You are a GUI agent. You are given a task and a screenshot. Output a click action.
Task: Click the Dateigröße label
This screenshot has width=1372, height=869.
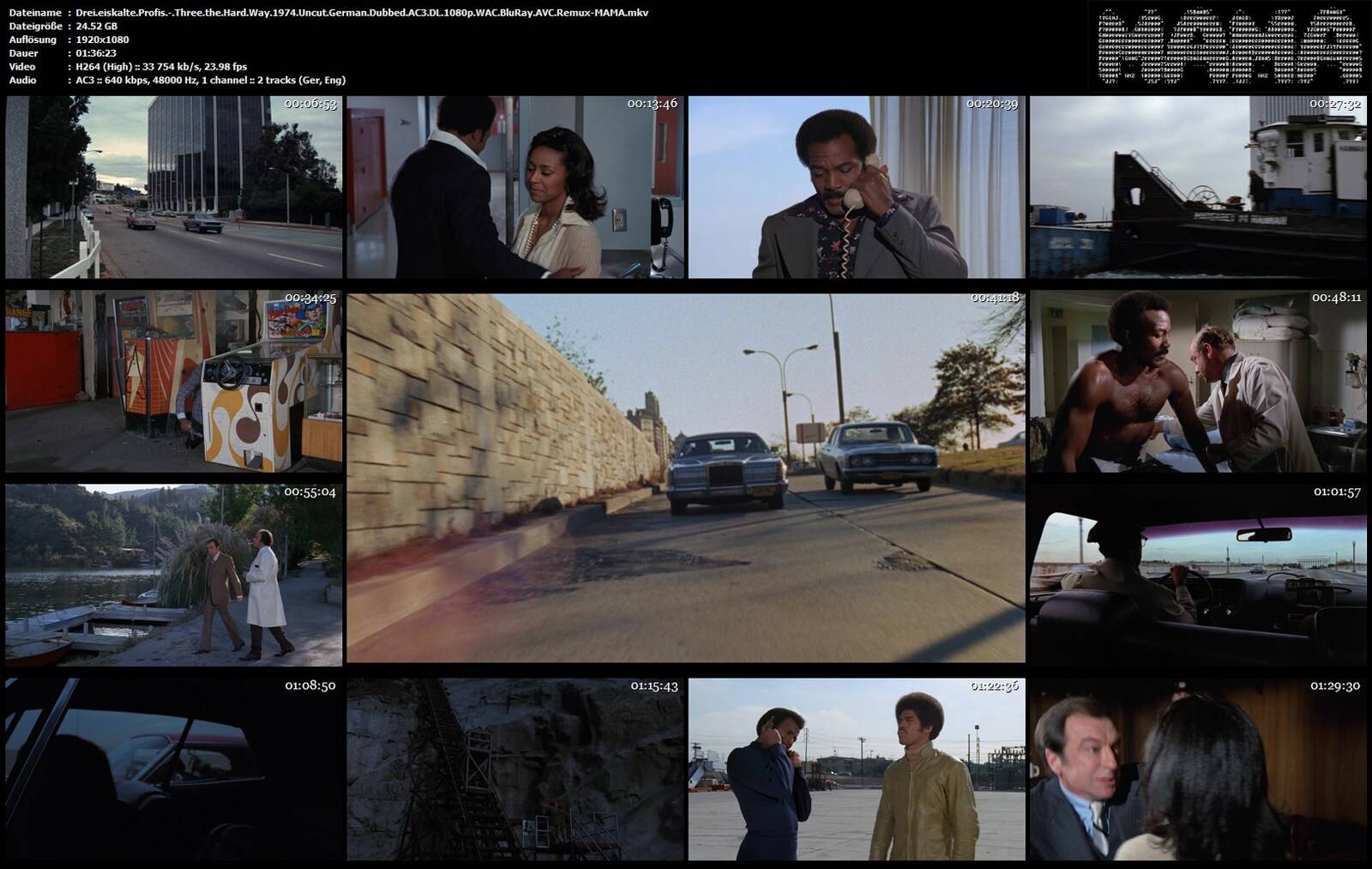point(36,26)
